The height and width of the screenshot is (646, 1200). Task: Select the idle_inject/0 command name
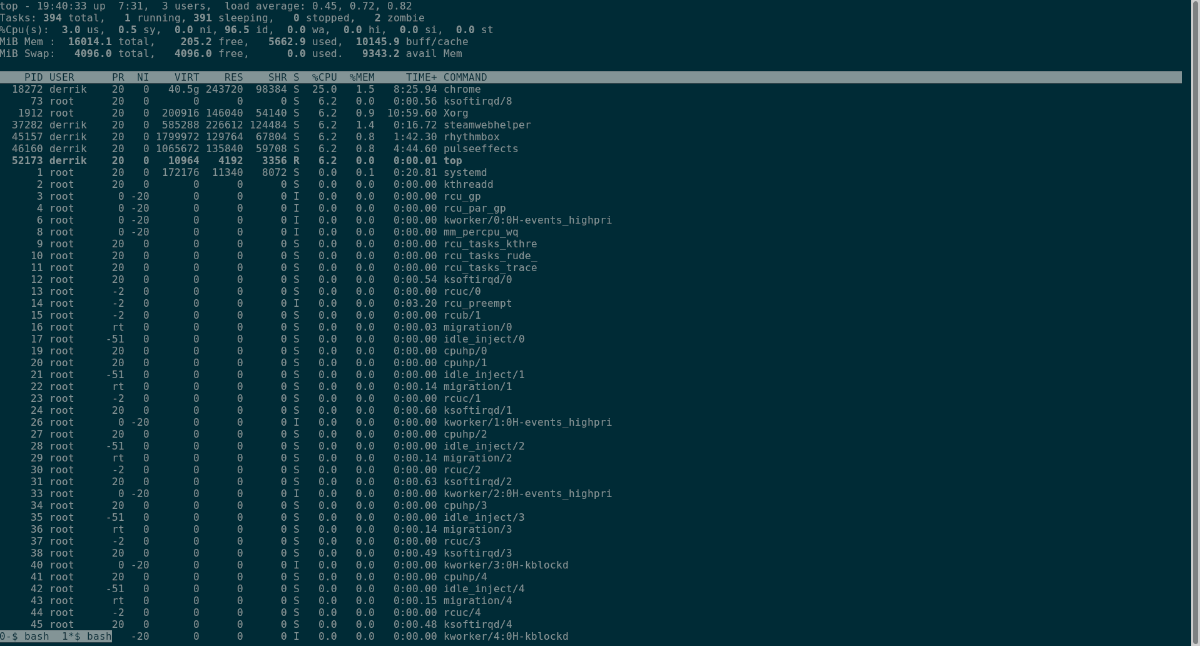tap(484, 339)
